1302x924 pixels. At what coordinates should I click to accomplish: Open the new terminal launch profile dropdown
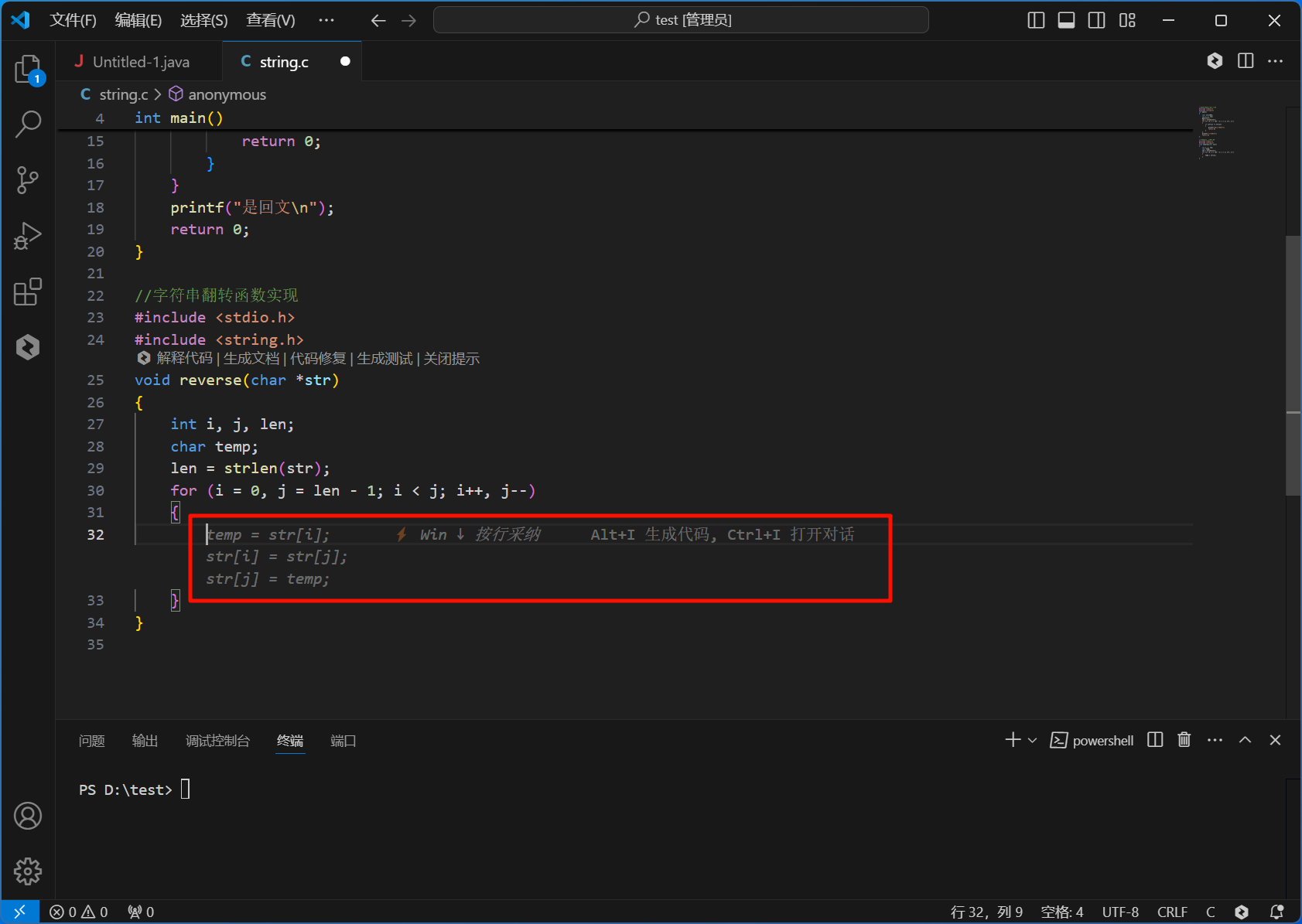coord(1032,740)
